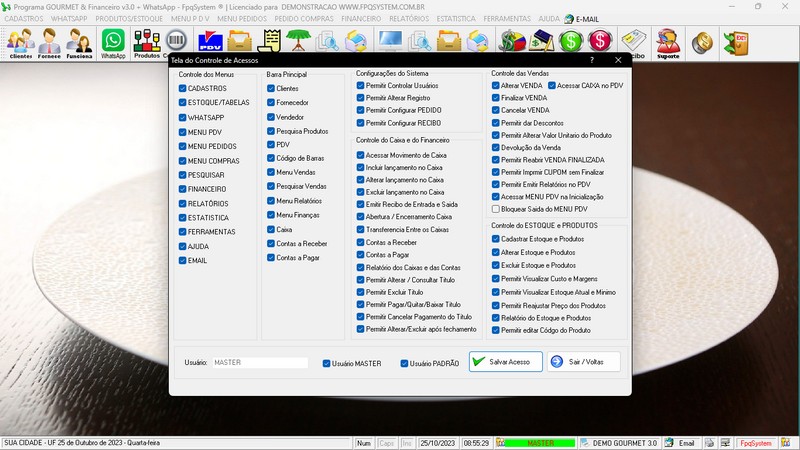
Task: Click the money ledger book icon
Action: tap(541, 41)
